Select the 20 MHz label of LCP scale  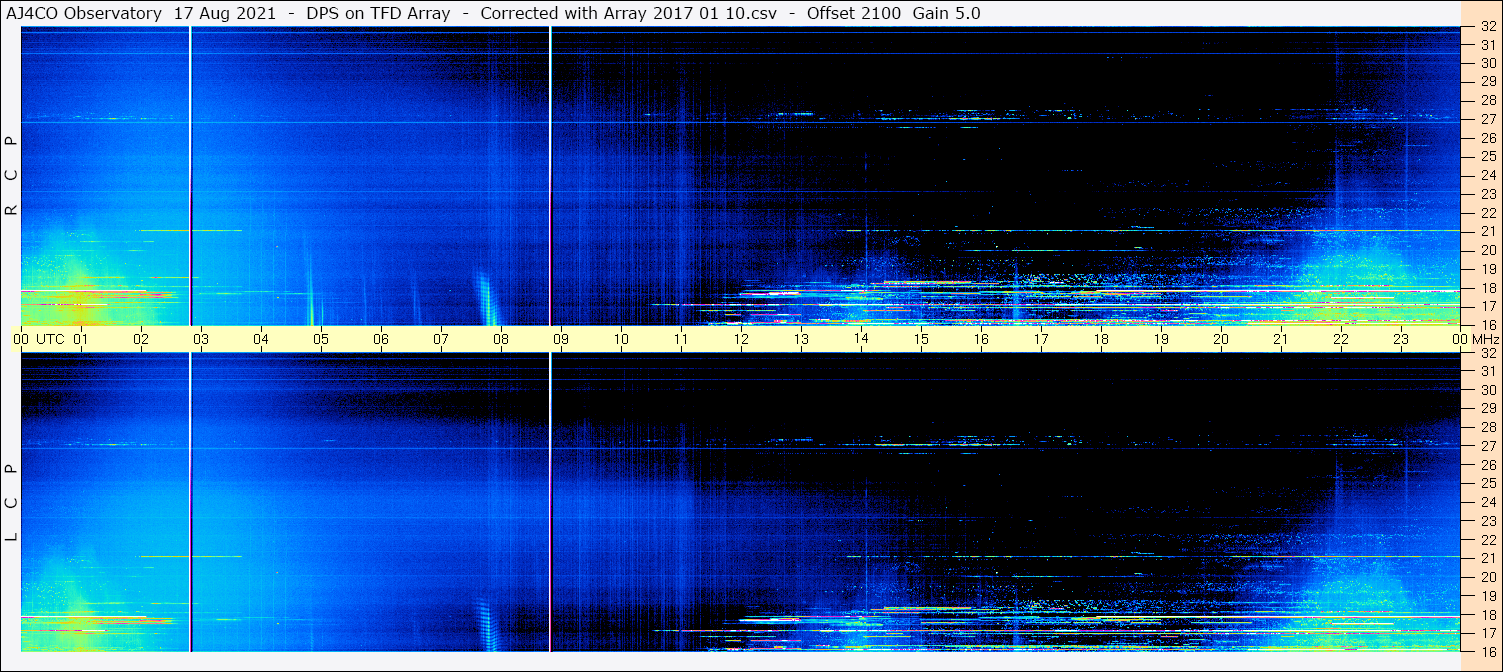click(1488, 577)
